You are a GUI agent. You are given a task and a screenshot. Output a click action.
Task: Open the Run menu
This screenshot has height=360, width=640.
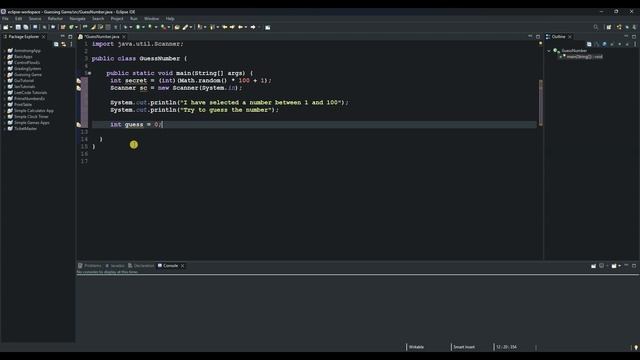(133, 19)
